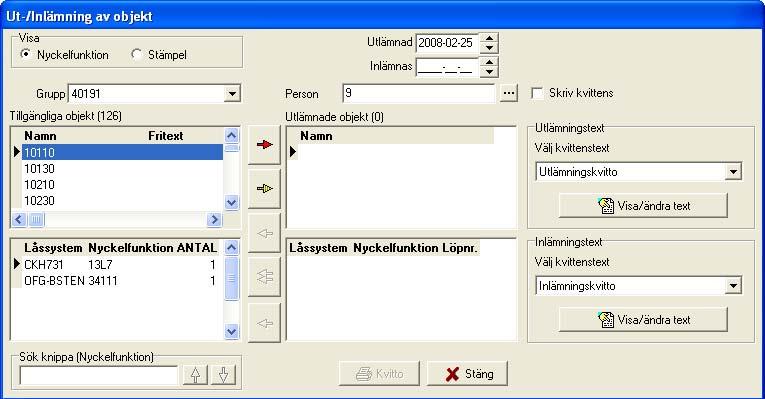765x399 pixels.
Task: Increase the Utlämnad date with up stepper
Action: pos(488,38)
